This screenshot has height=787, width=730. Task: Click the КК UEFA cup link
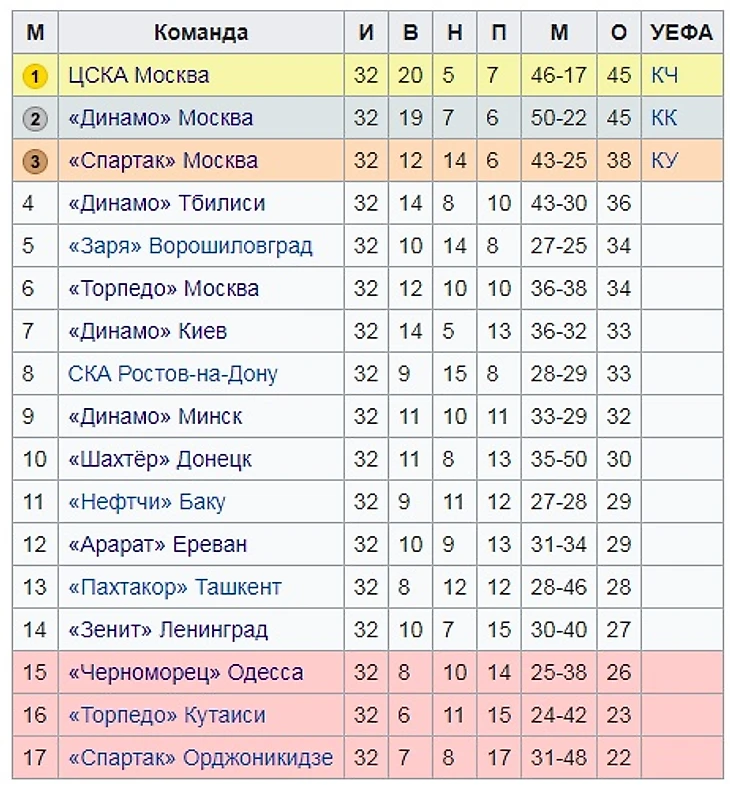[x=663, y=119]
